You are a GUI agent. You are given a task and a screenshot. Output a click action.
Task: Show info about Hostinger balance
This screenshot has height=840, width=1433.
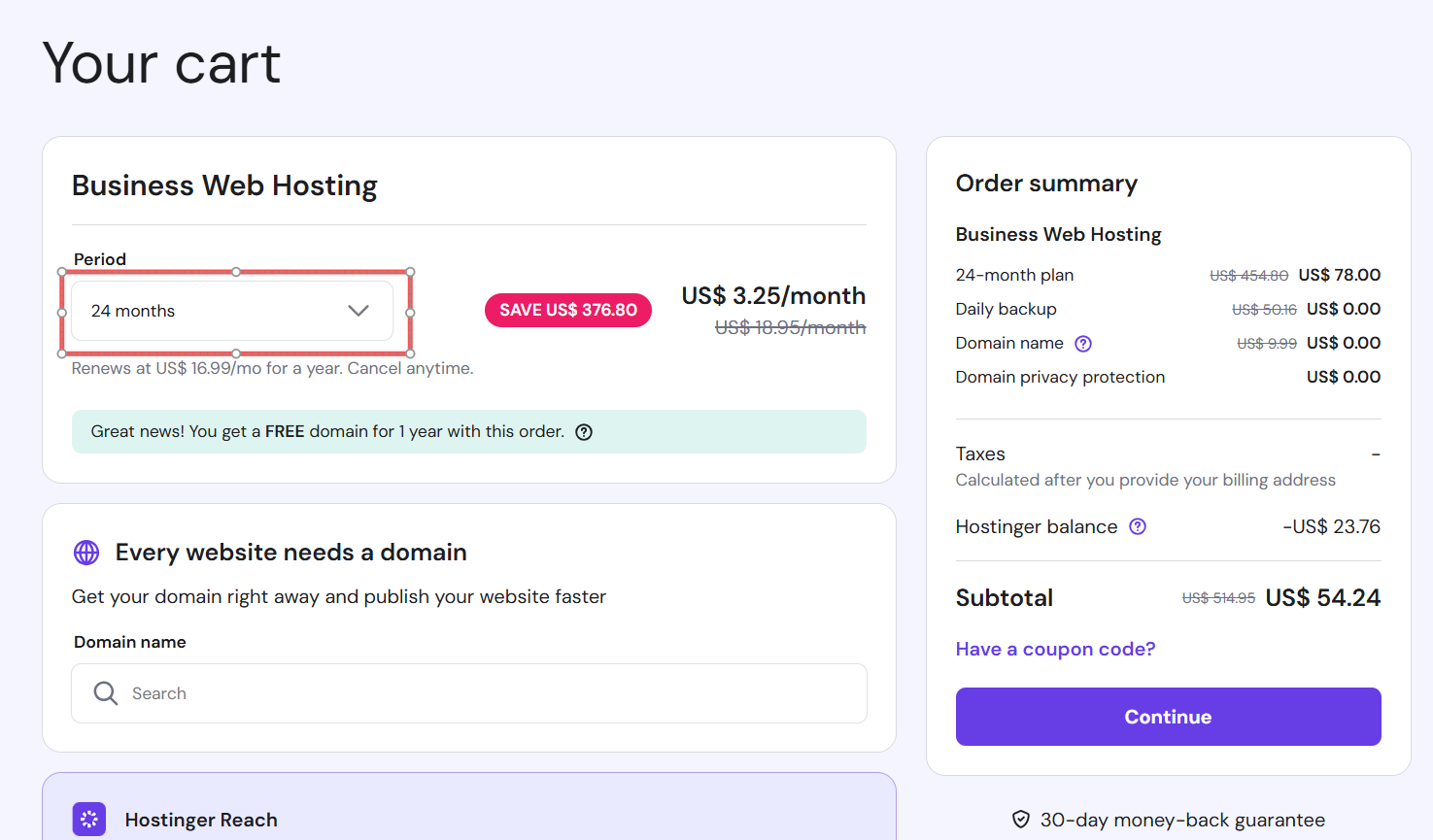point(1138,526)
